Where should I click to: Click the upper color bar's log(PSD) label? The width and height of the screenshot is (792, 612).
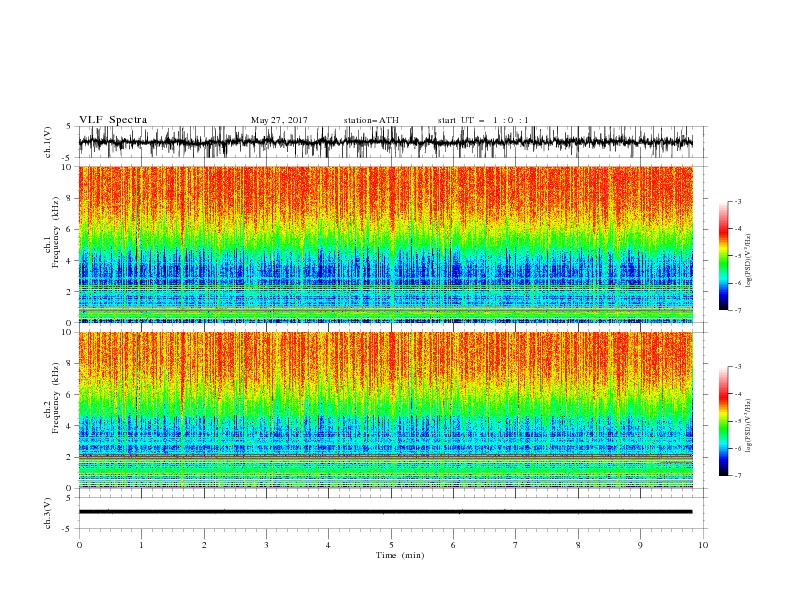pos(749,261)
